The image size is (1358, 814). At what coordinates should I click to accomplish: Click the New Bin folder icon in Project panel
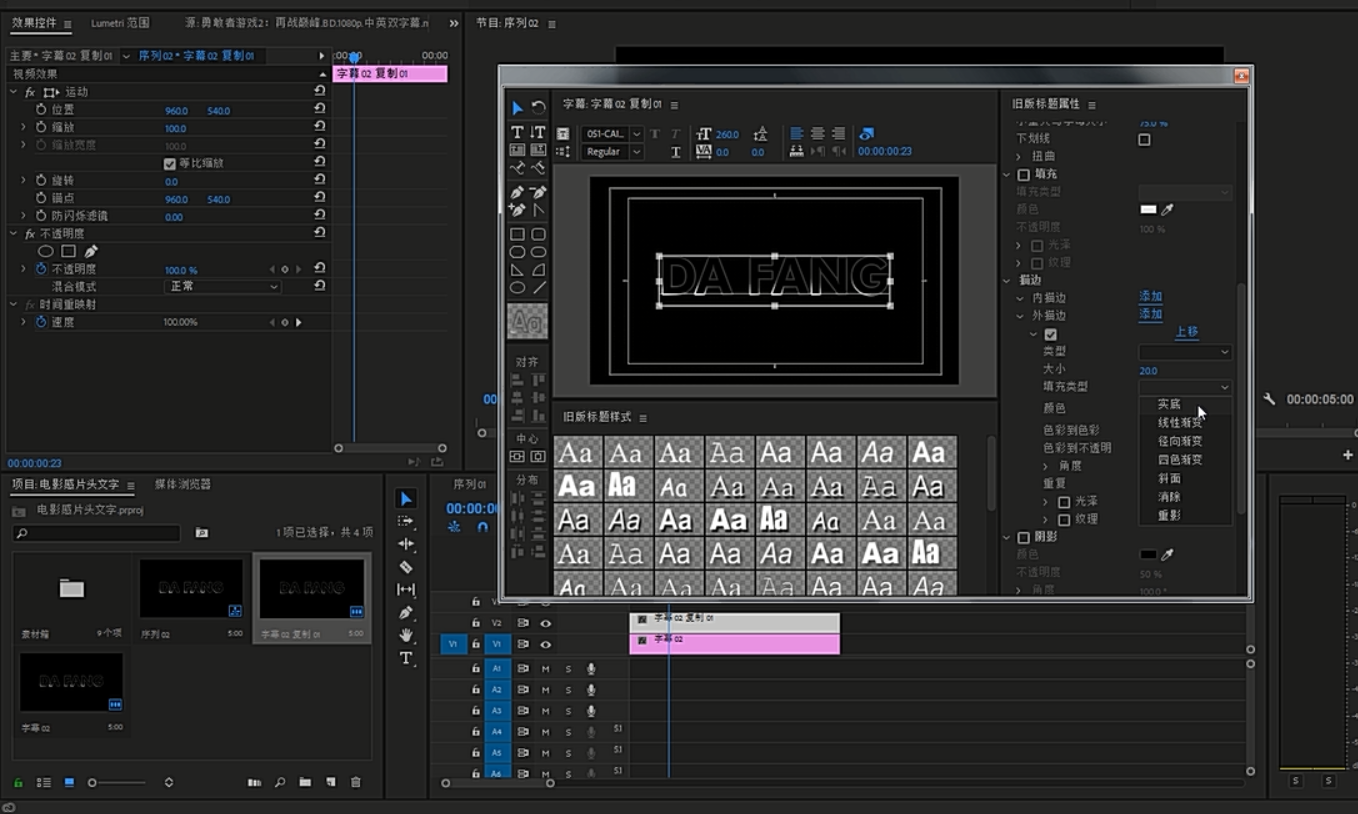[x=305, y=782]
